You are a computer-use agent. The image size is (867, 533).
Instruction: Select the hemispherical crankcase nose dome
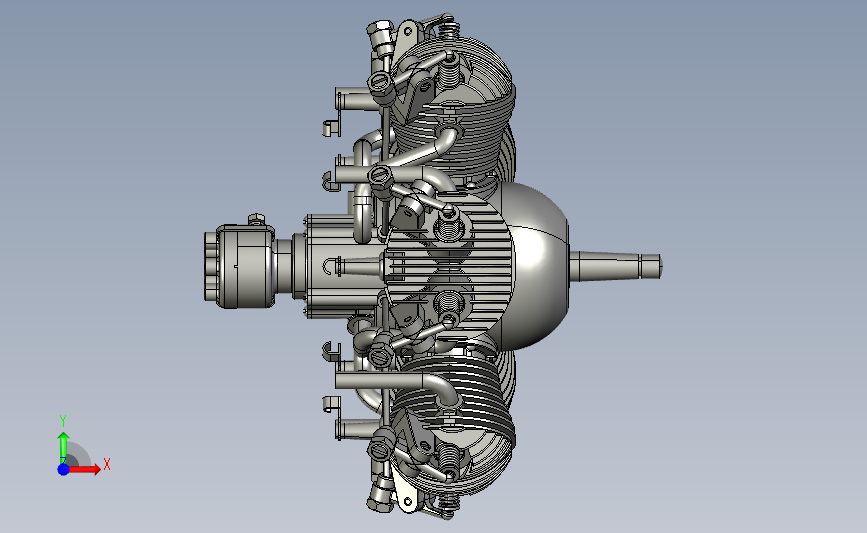(x=537, y=266)
